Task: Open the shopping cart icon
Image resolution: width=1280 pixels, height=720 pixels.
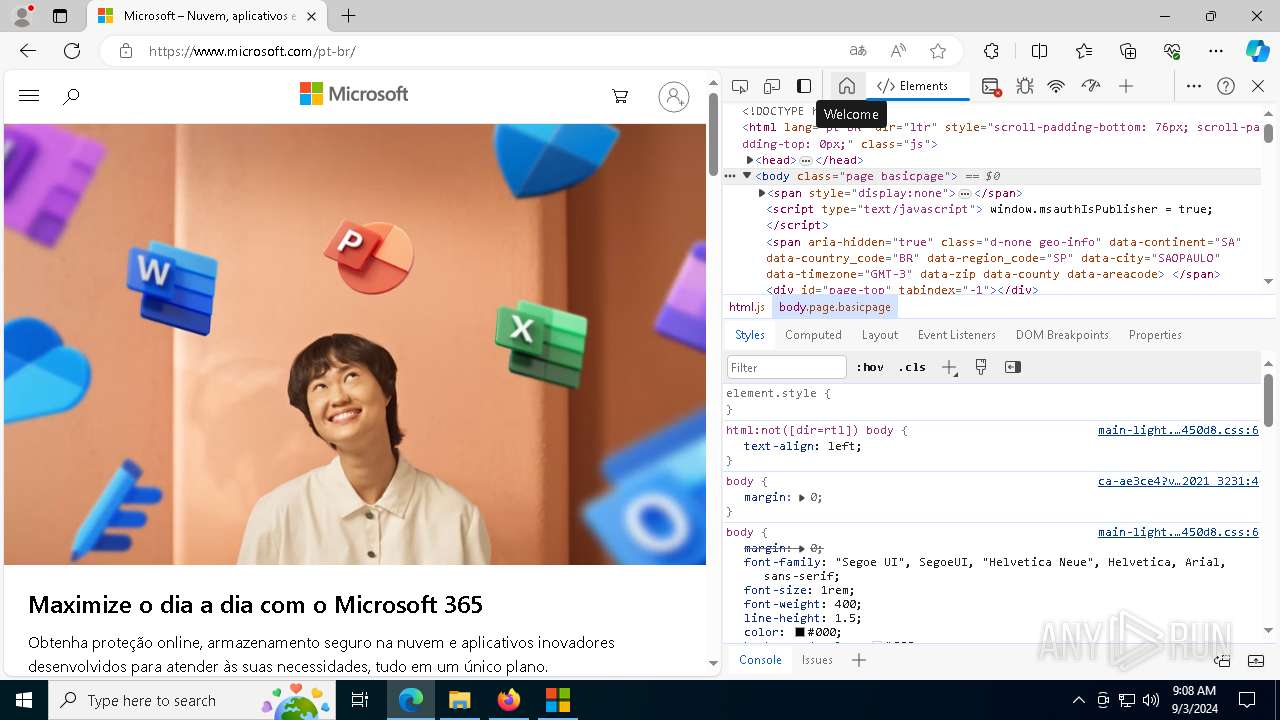Action: pyautogui.click(x=620, y=96)
